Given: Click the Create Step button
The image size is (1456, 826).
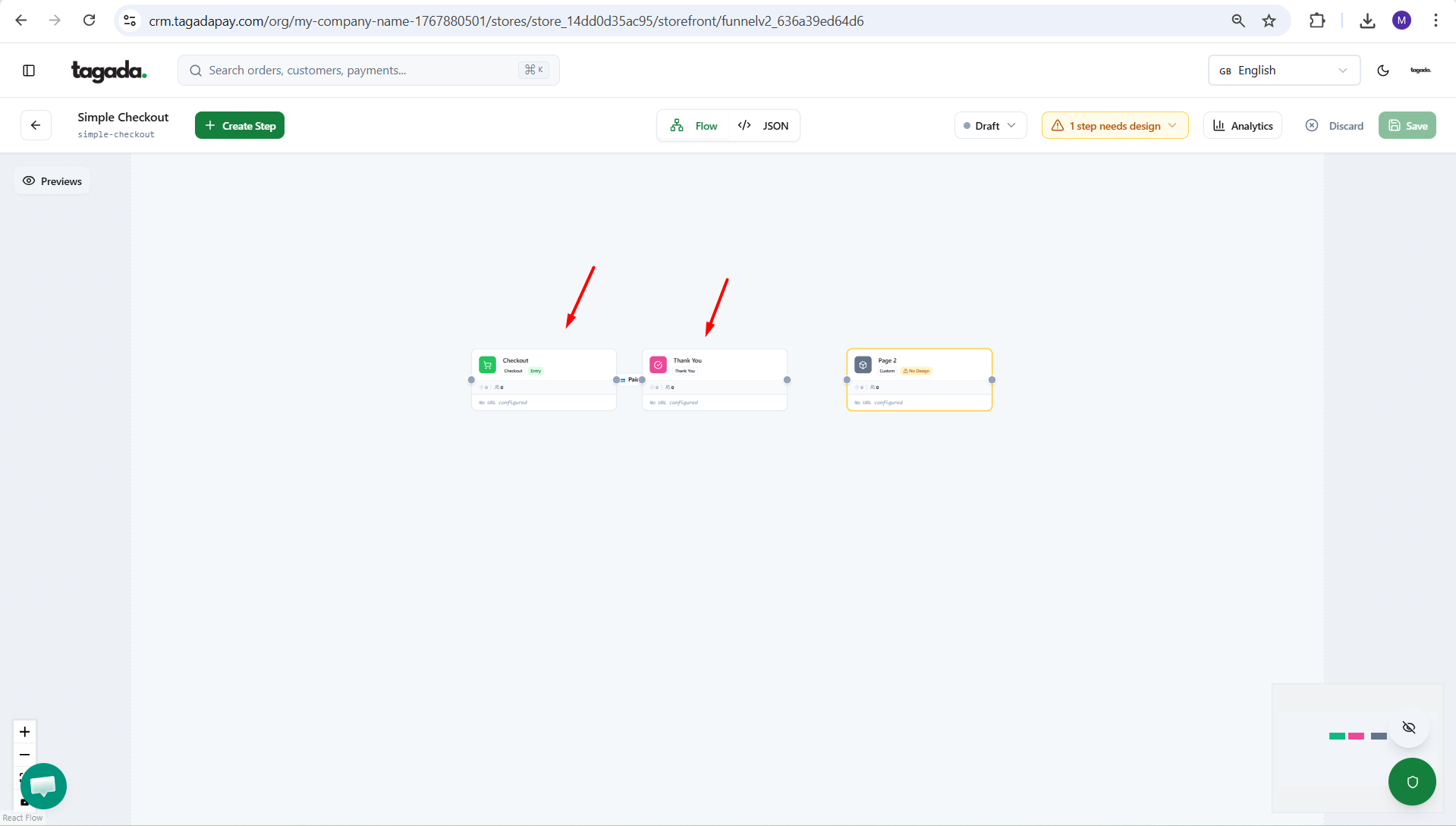Looking at the screenshot, I should click(240, 126).
